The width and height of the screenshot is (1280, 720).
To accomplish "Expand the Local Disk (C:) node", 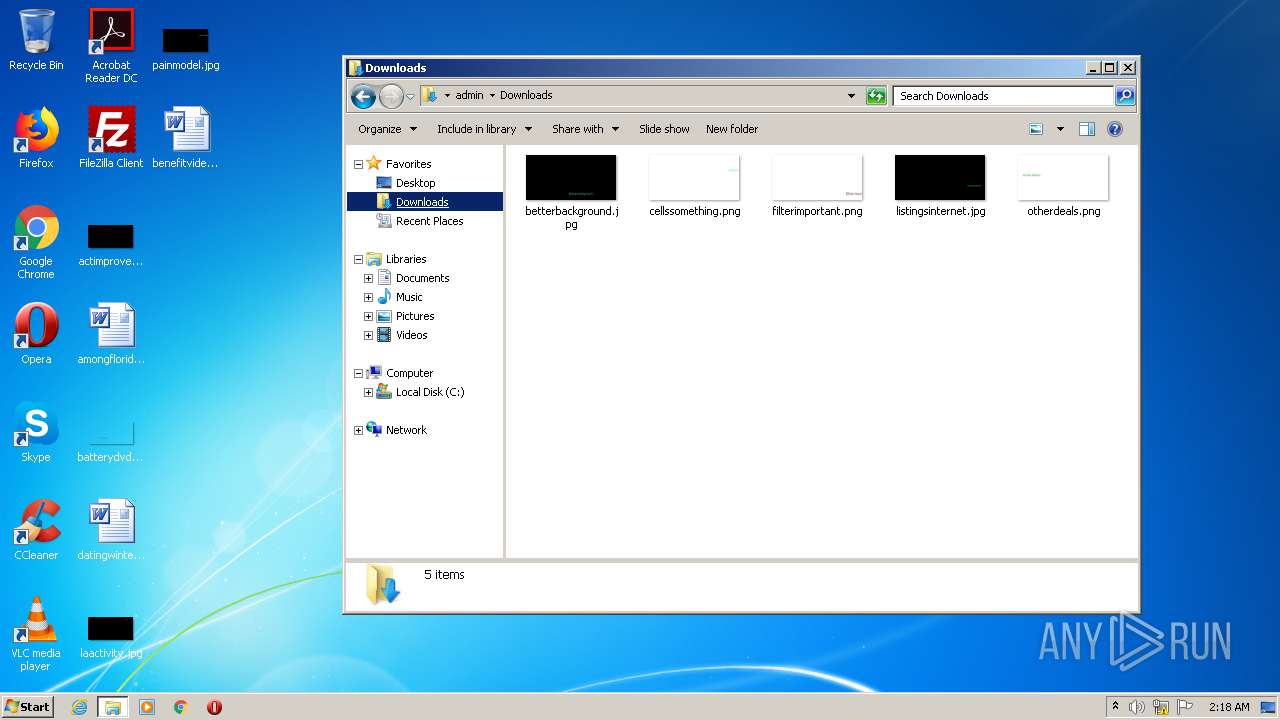I will click(x=368, y=392).
